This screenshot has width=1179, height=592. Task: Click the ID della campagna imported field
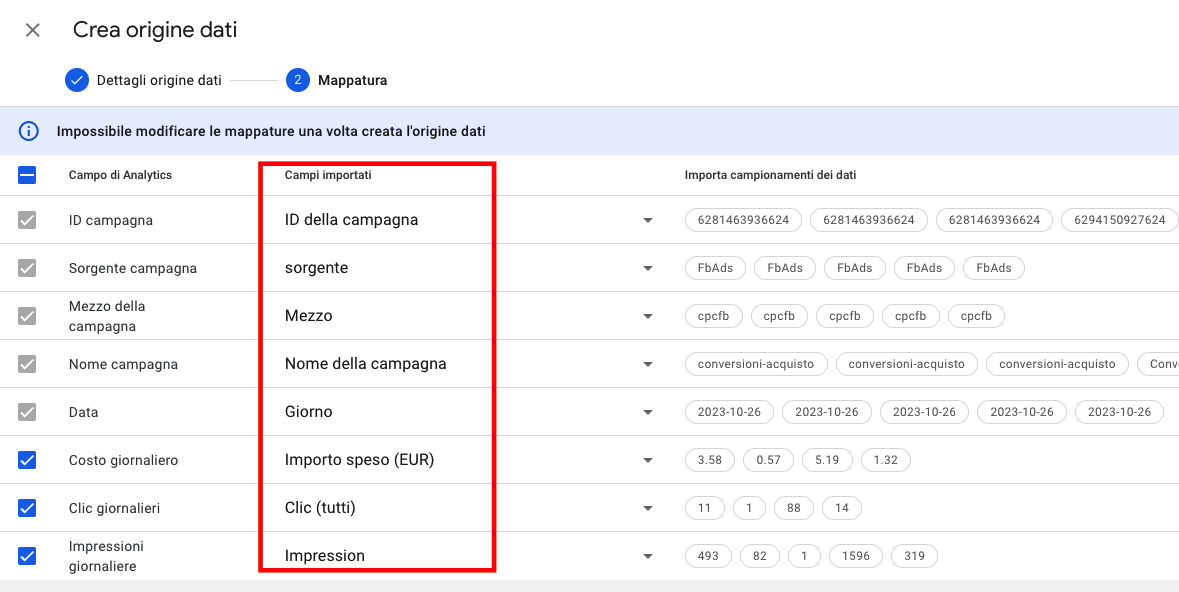[351, 220]
